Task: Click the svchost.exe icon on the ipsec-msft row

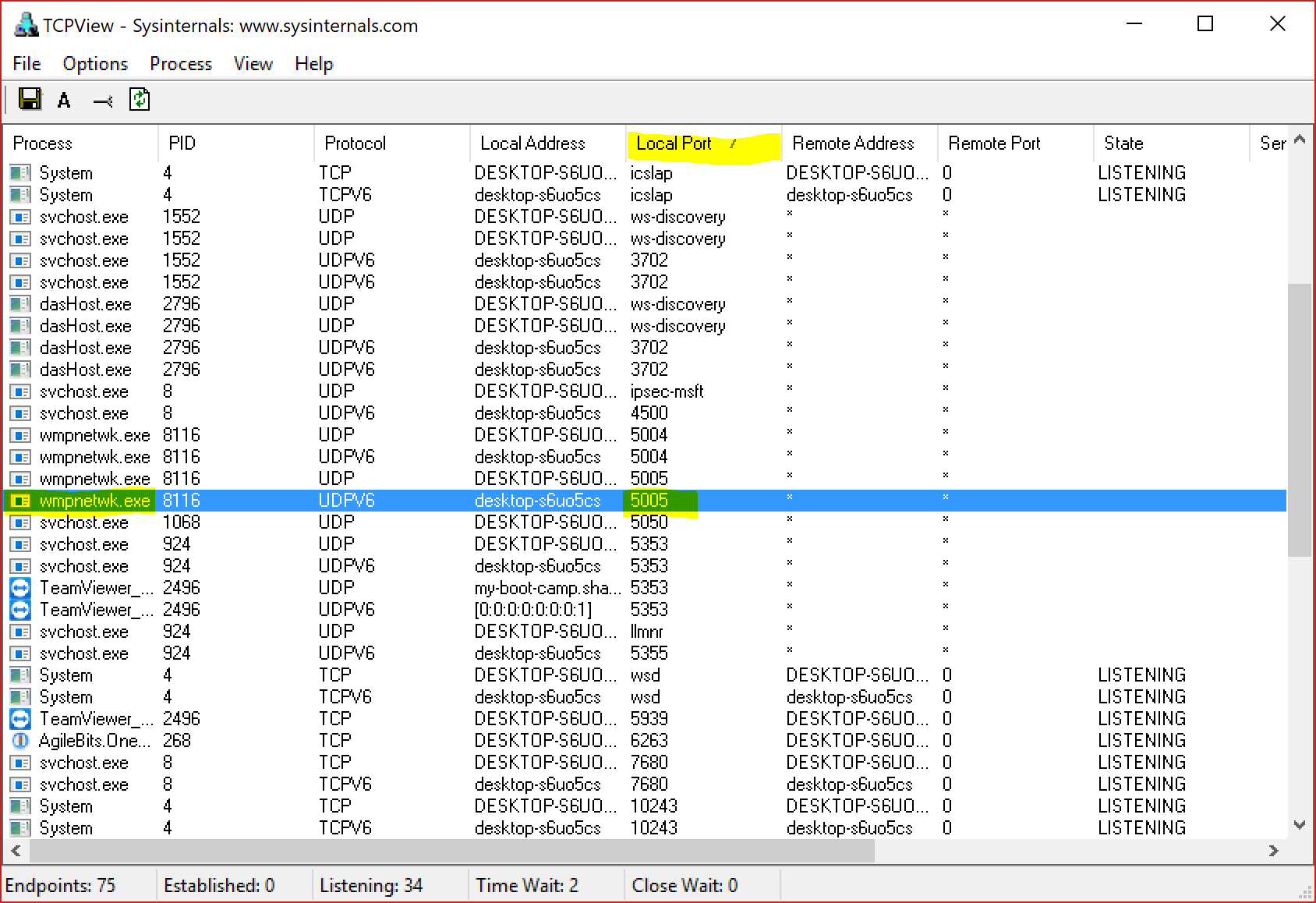Action: point(20,391)
